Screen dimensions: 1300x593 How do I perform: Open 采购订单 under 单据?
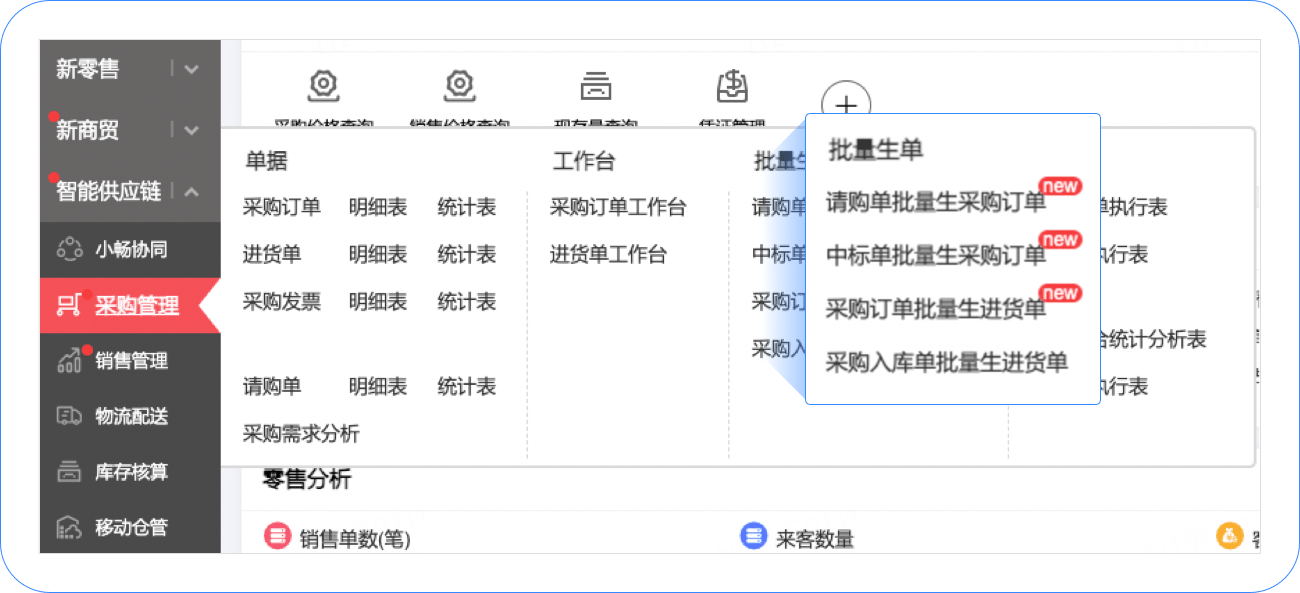pos(282,207)
